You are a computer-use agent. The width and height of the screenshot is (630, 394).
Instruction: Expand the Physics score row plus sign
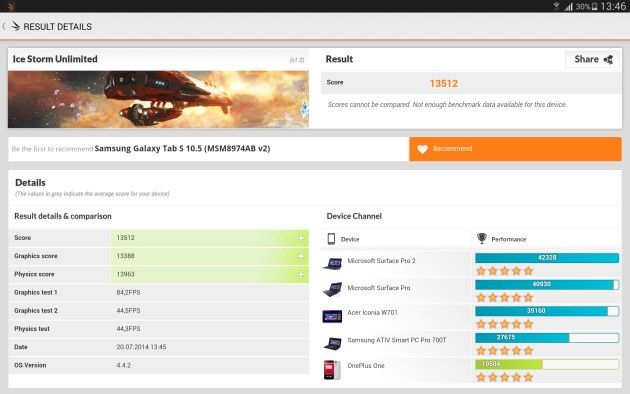pyautogui.click(x=301, y=274)
